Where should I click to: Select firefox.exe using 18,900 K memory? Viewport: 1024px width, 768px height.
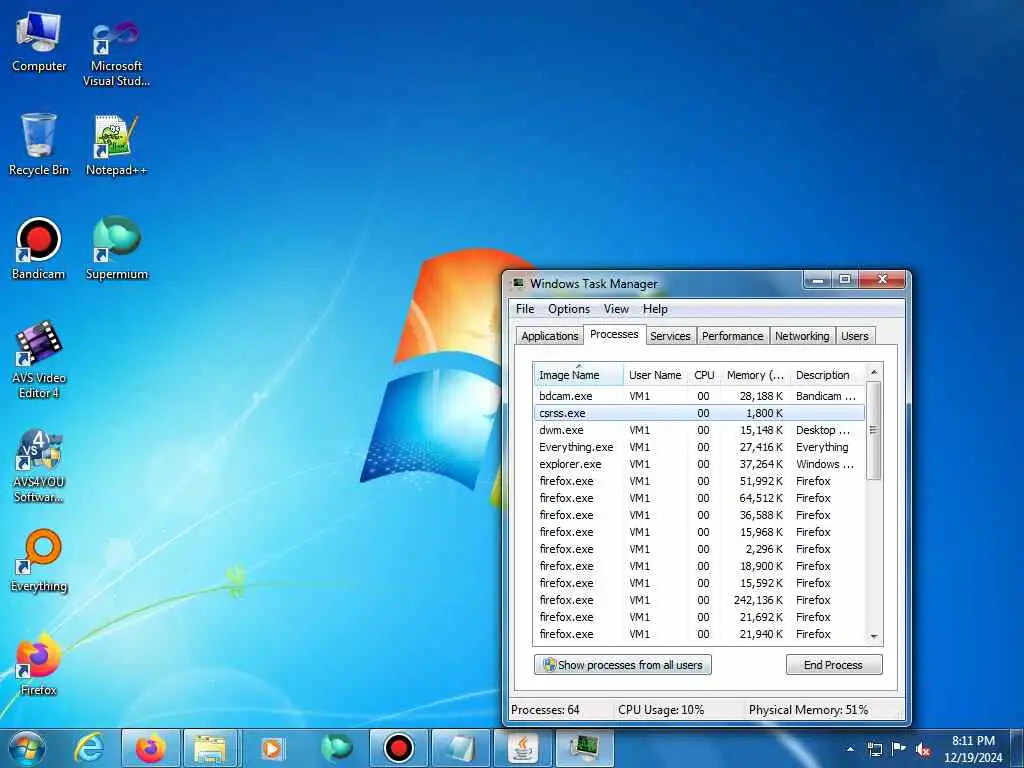699,566
